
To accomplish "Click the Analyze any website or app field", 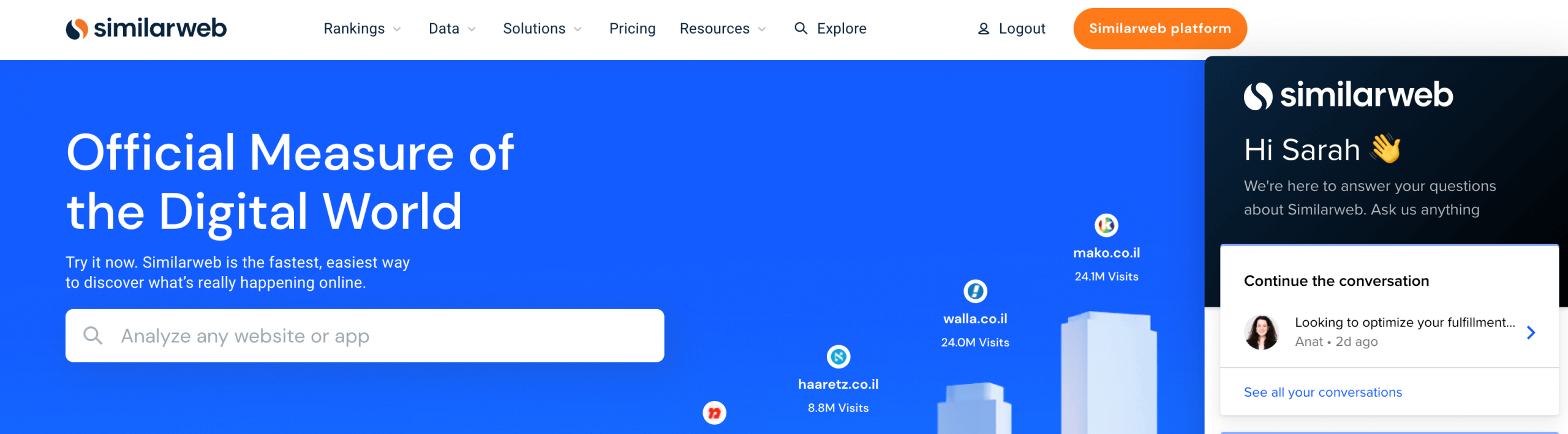I will coord(380,335).
